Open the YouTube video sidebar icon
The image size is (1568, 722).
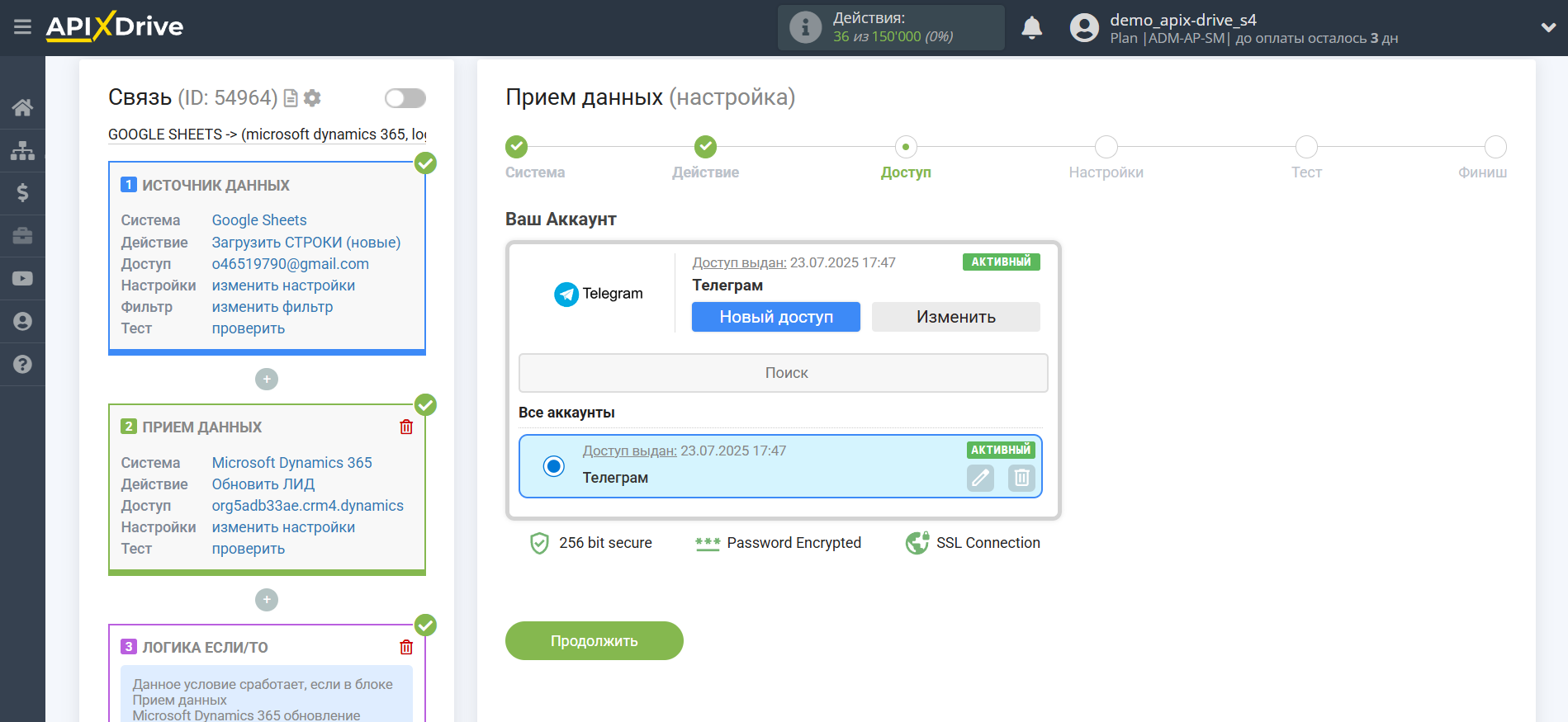pos(22,279)
